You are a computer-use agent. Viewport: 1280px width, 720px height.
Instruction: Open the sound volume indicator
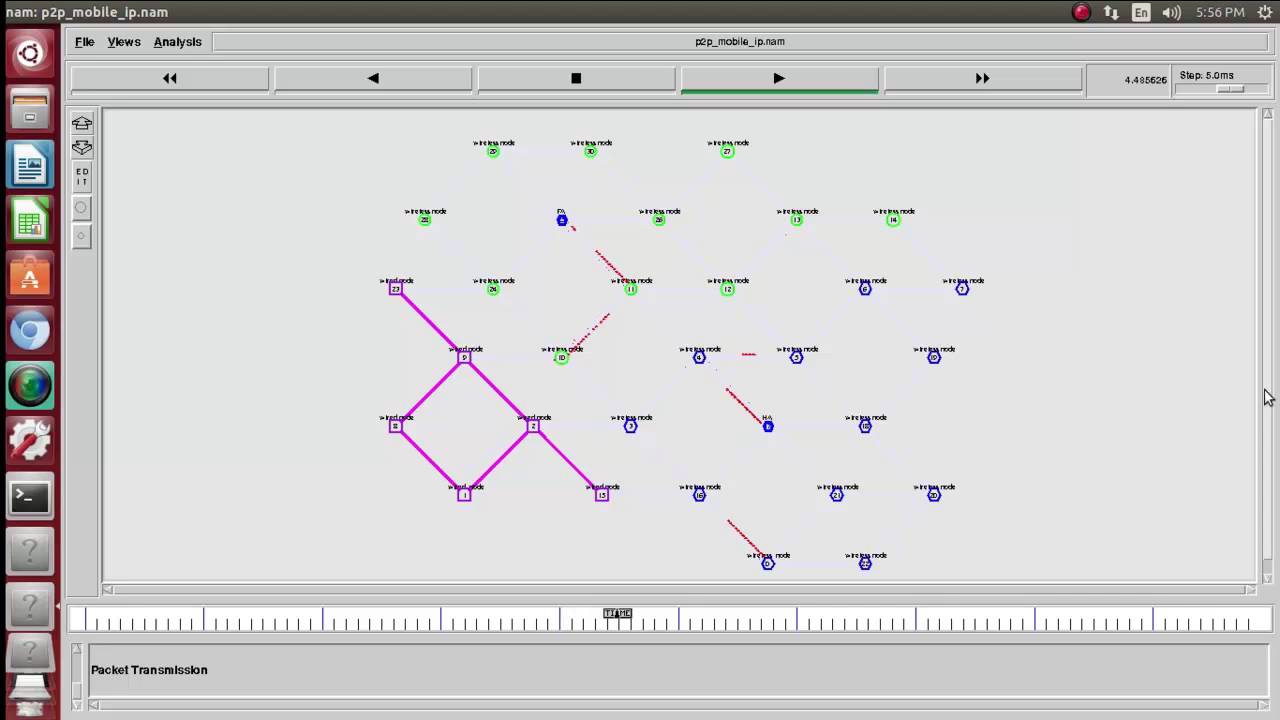click(1171, 12)
